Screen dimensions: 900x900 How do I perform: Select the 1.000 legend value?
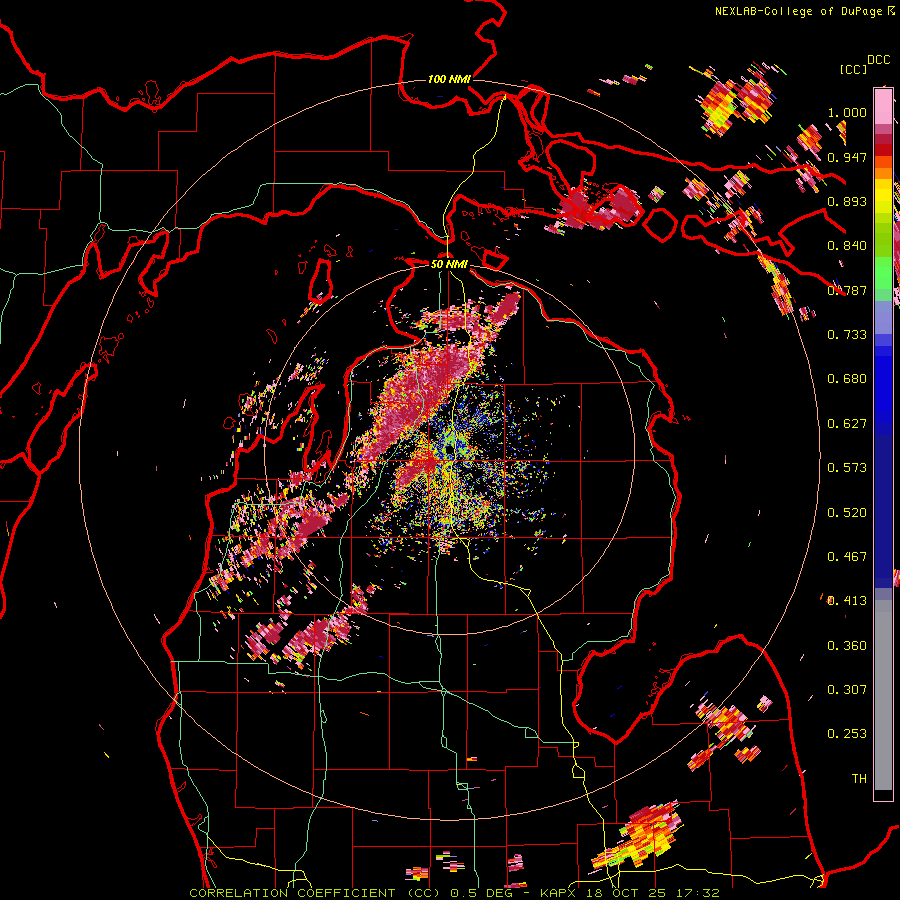coord(847,112)
